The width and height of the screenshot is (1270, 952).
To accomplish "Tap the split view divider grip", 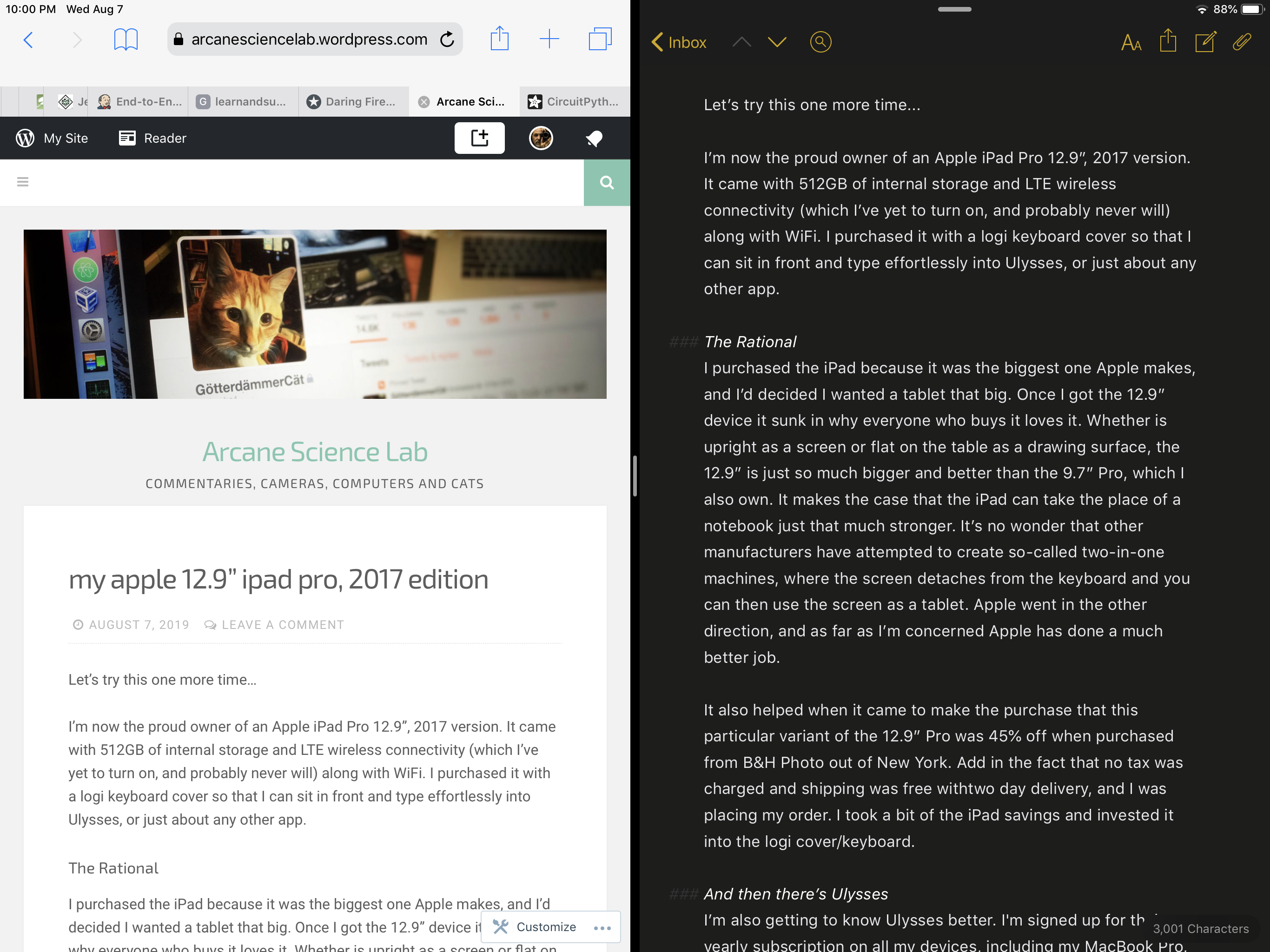I will click(635, 476).
